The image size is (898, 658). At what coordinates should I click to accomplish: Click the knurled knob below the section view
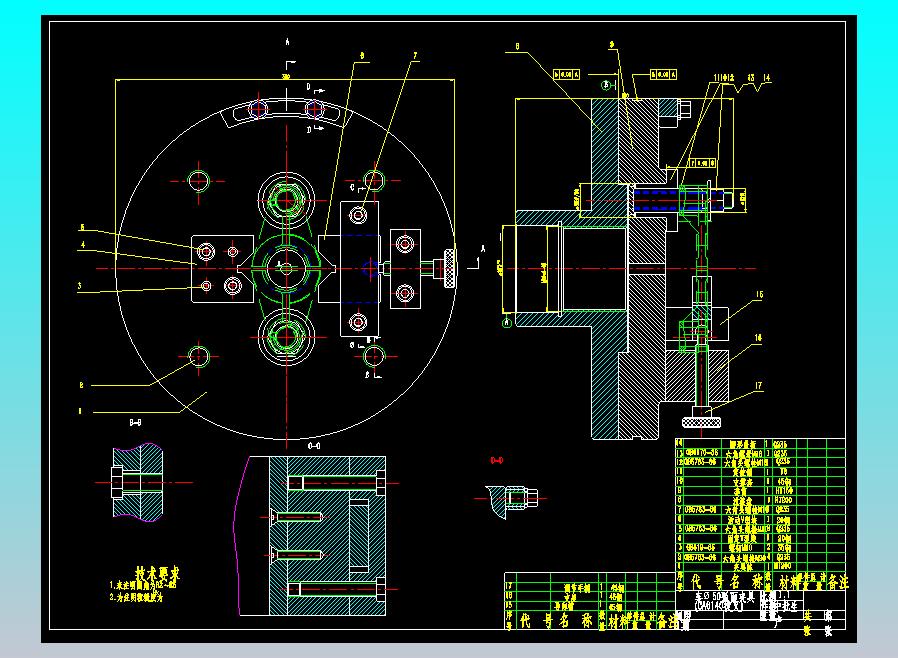point(701,422)
